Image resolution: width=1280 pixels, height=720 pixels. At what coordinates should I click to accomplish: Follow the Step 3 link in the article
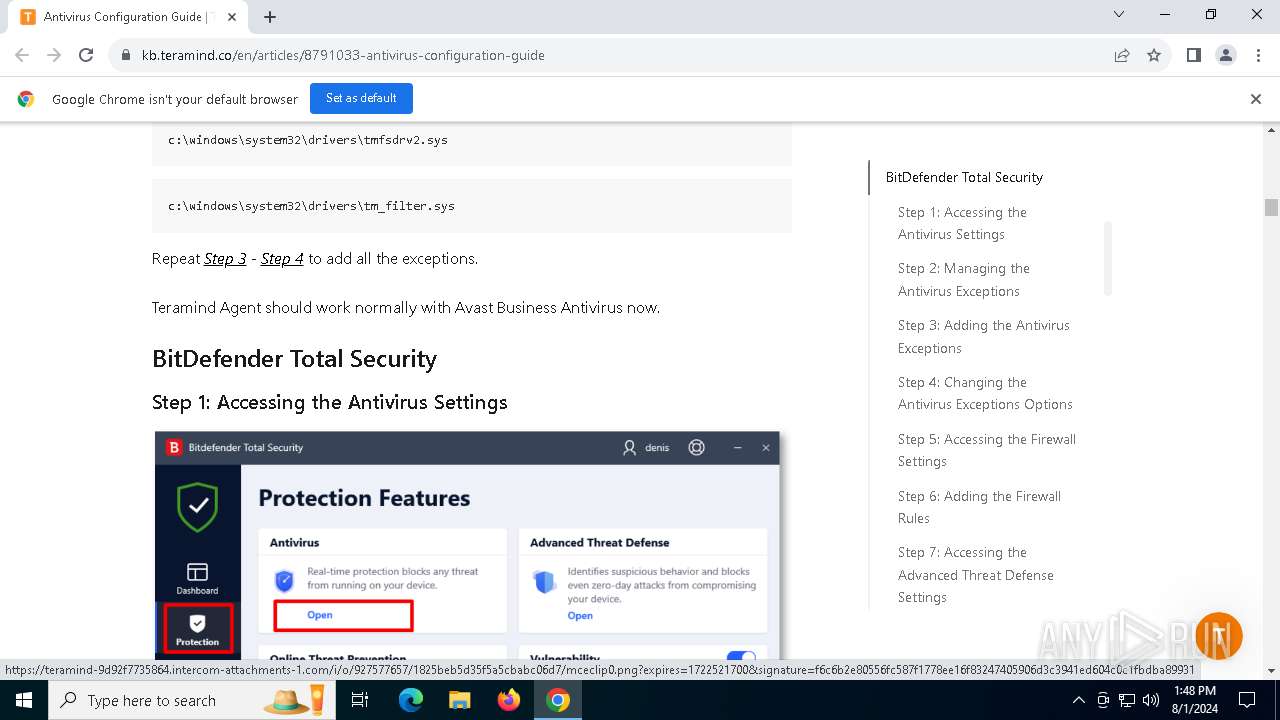click(x=225, y=259)
